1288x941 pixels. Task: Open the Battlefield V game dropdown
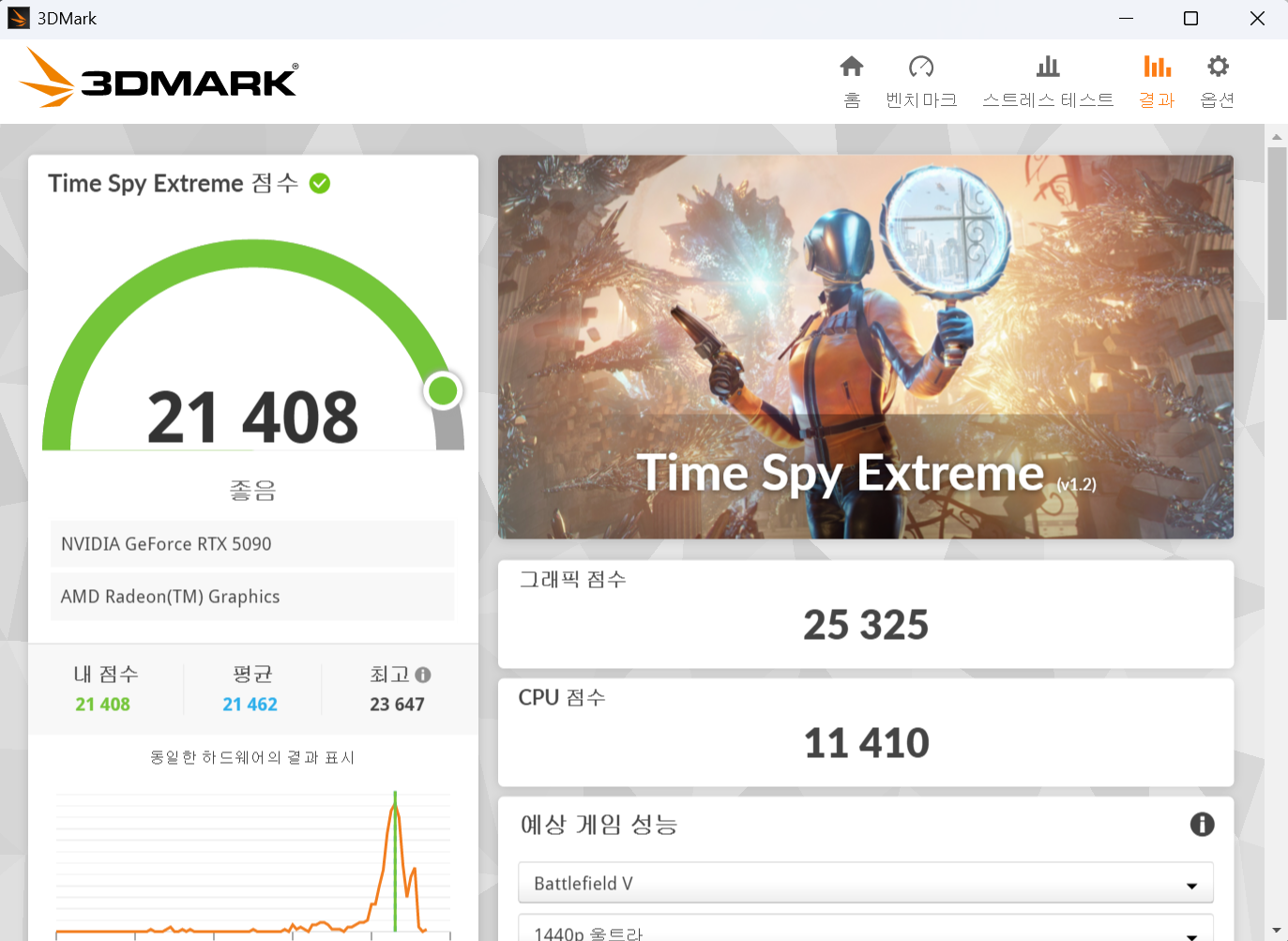[x=865, y=882]
